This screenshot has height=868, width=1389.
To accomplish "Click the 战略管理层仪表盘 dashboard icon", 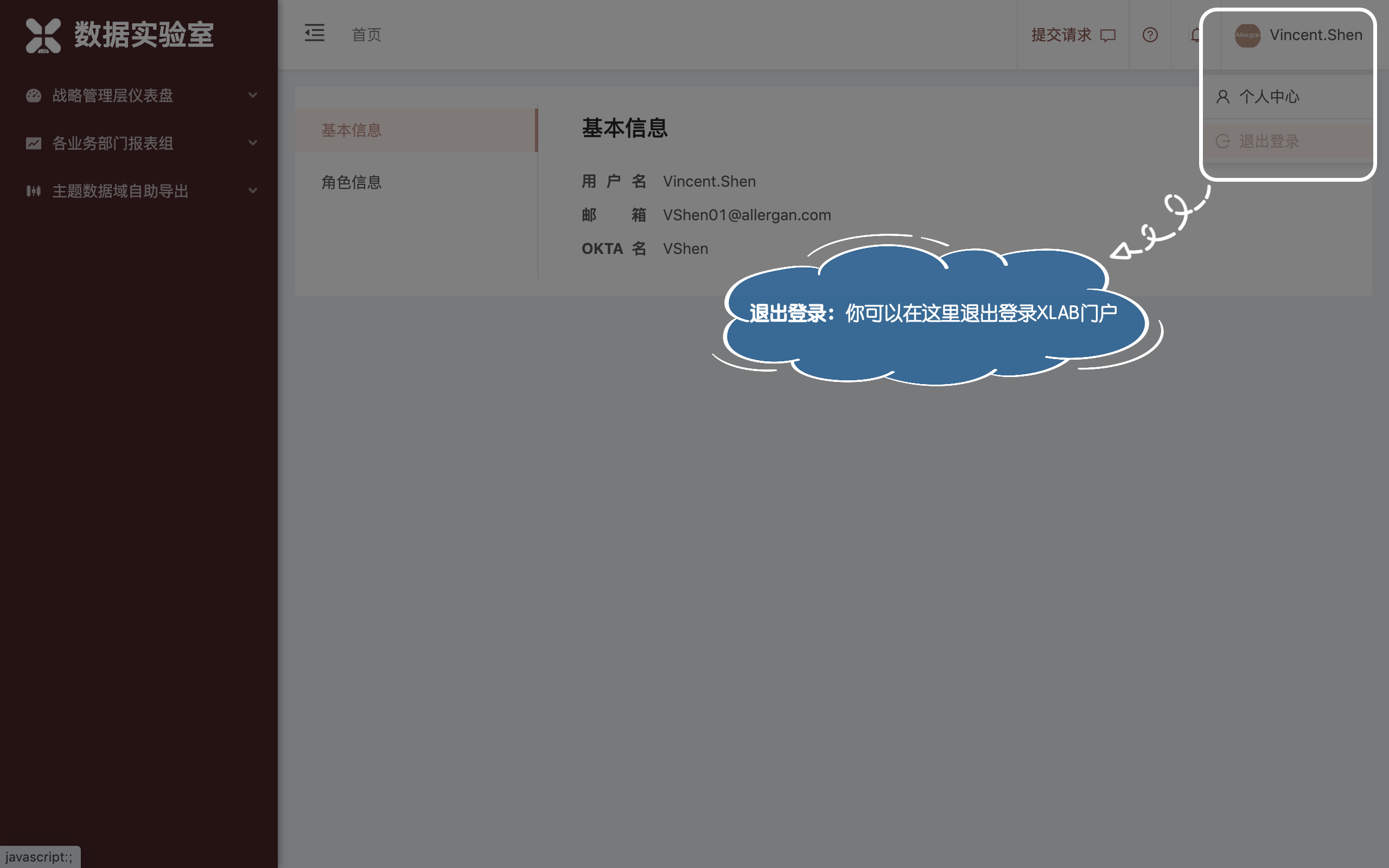I will tap(33, 95).
